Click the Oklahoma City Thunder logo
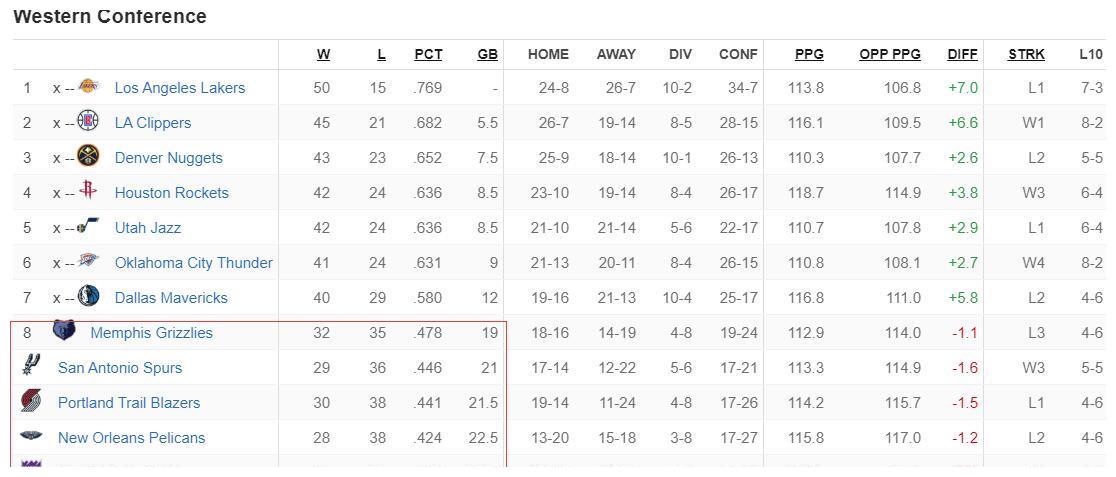The width and height of the screenshot is (1116, 477). 88,261
